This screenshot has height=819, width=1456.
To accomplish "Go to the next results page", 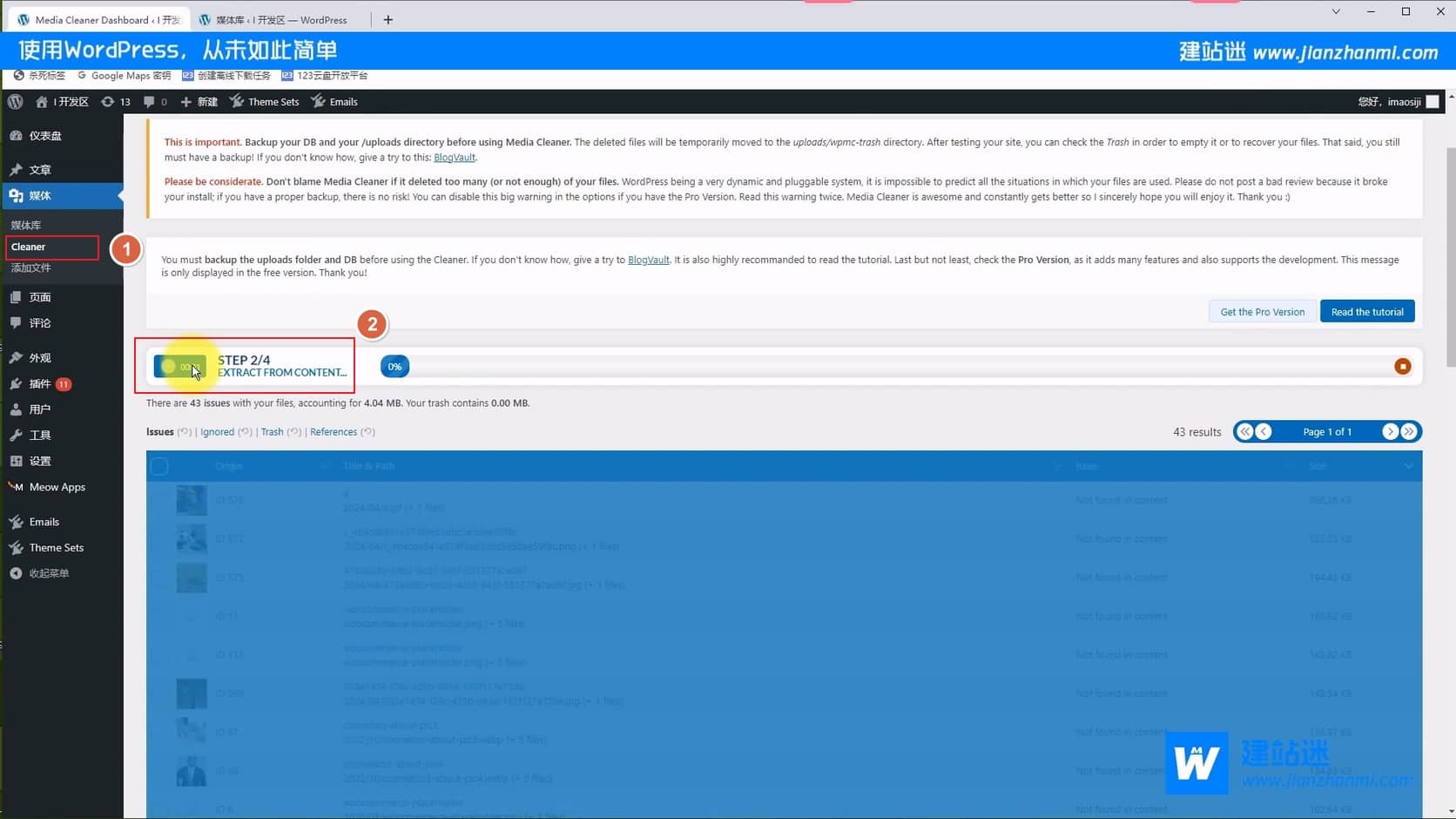I will point(1390,431).
